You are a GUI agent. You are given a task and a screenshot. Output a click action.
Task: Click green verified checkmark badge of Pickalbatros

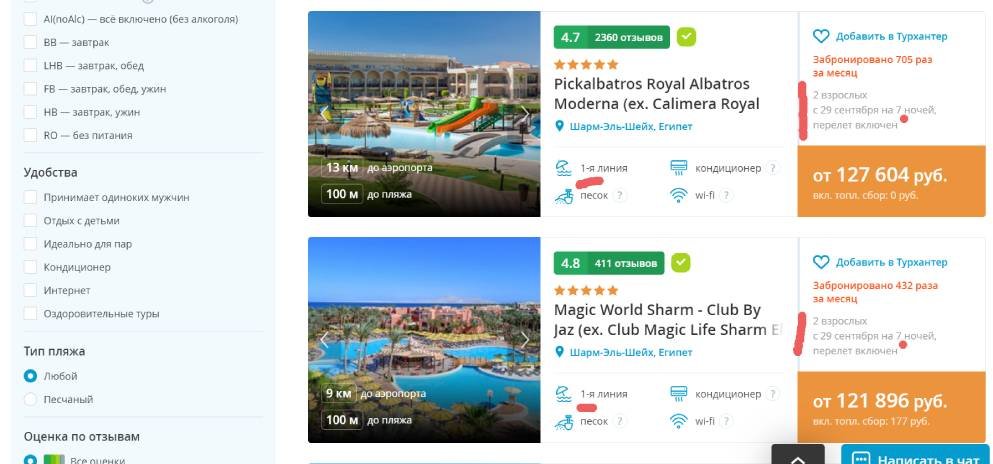[686, 37]
